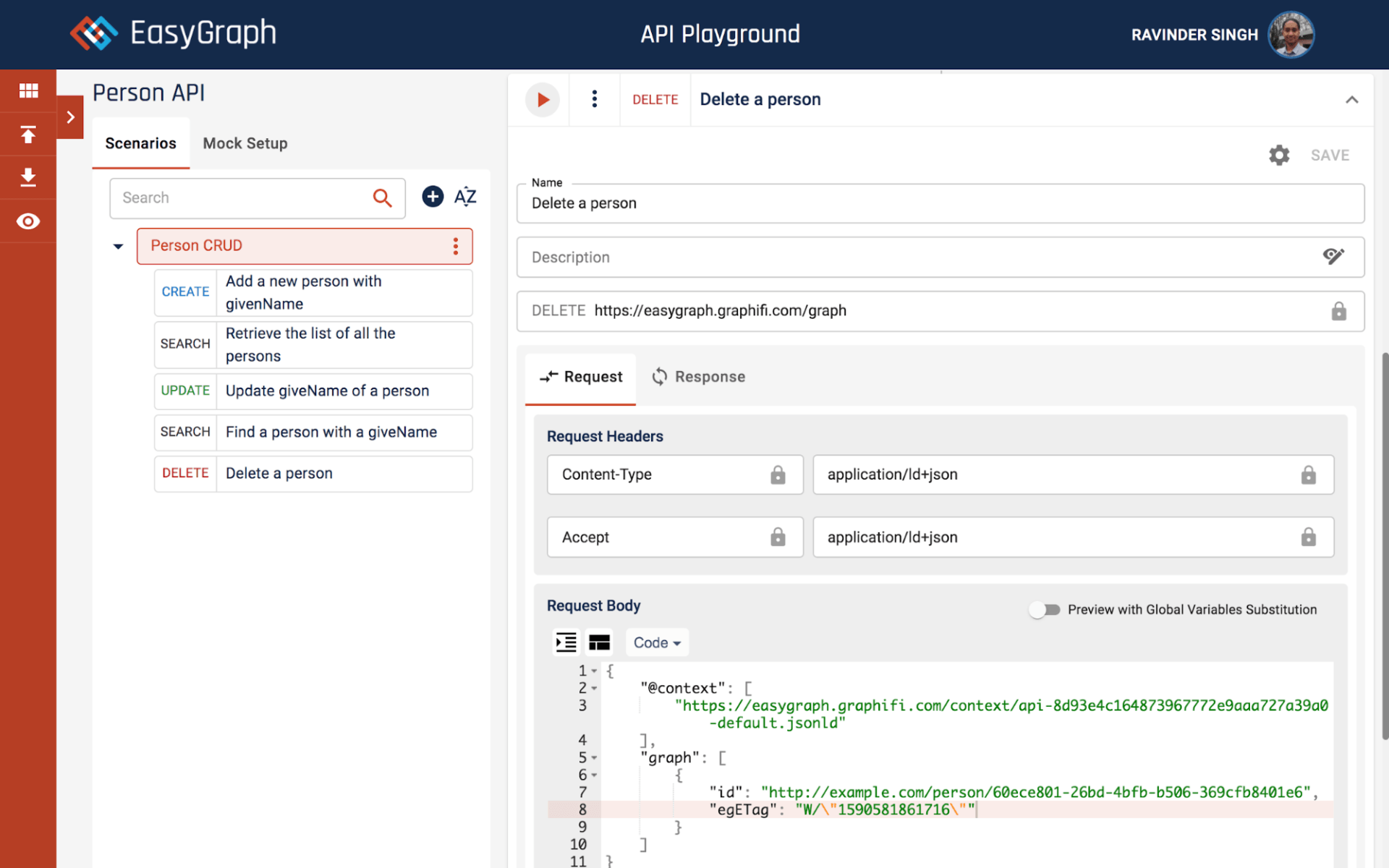
Task: Run the Delete a person request
Action: pyautogui.click(x=543, y=100)
